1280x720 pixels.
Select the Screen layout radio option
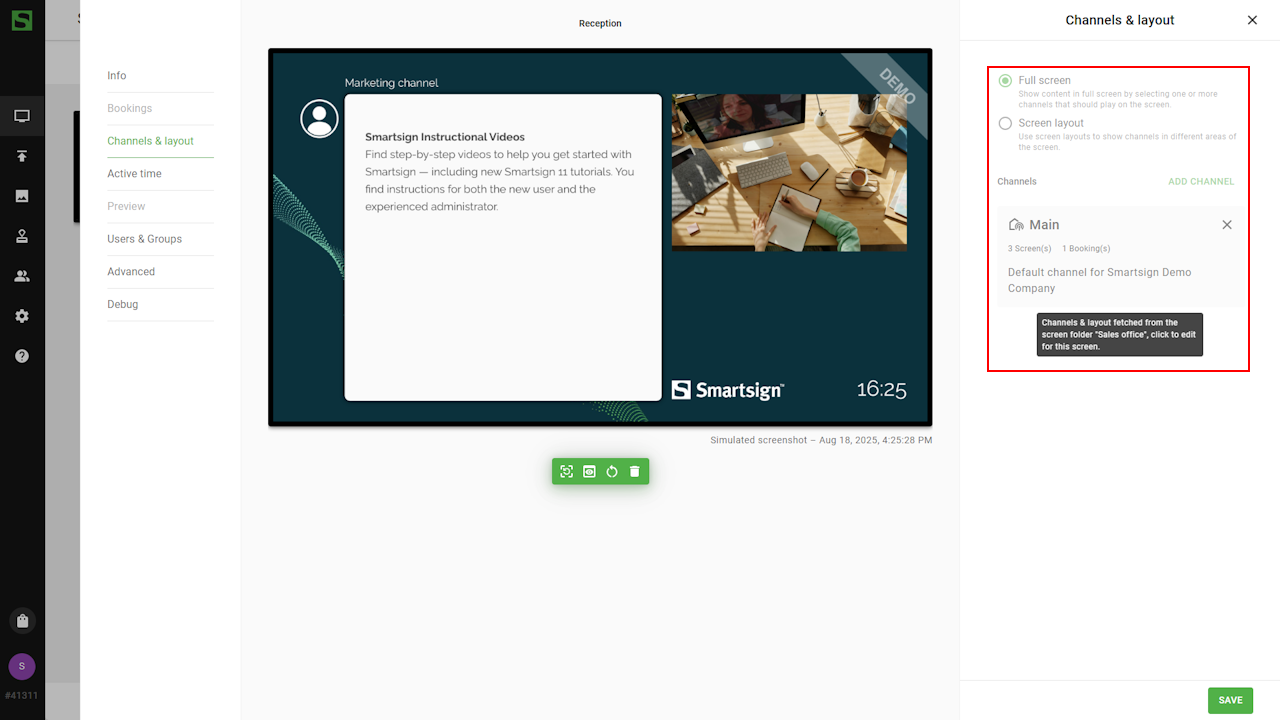pyautogui.click(x=1005, y=124)
